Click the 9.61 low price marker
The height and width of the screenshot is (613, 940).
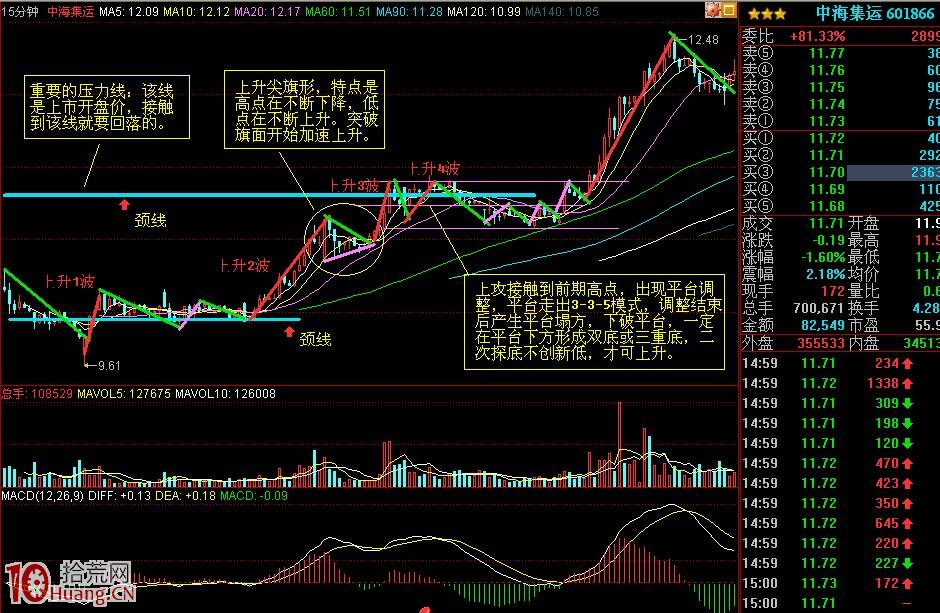(x=108, y=366)
